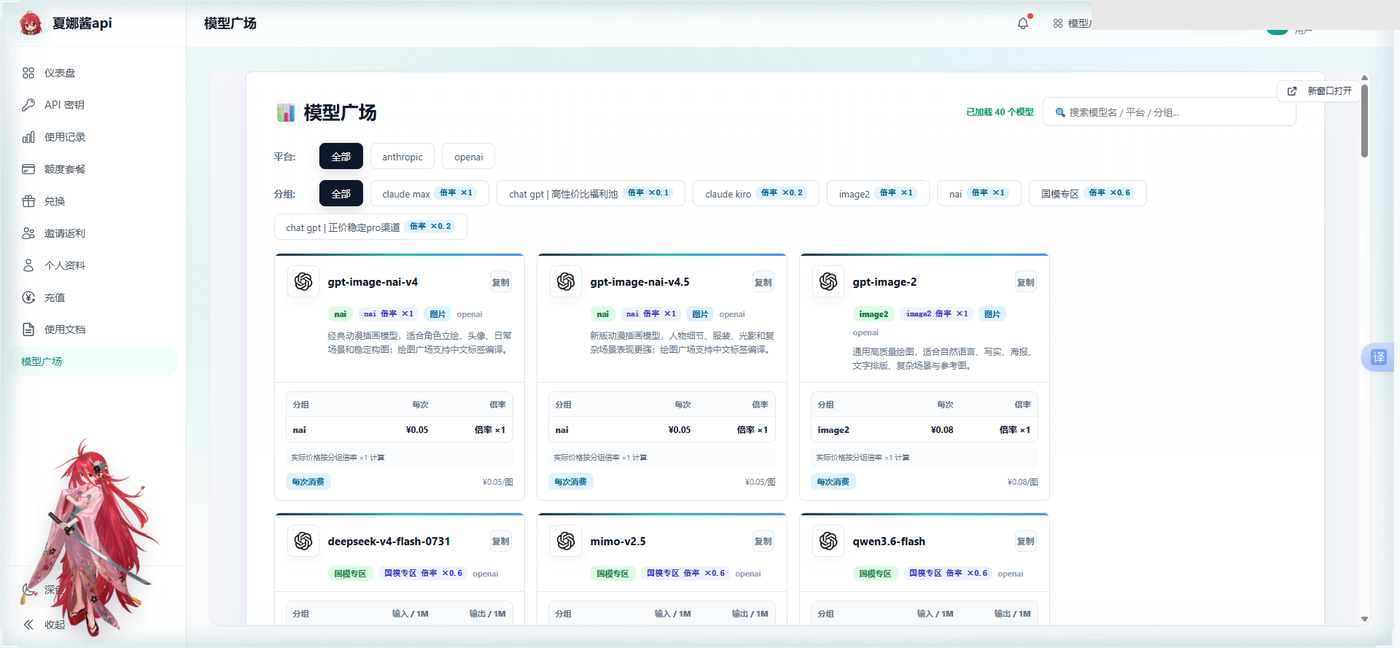The image size is (1400, 648).
Task: Click OpenAI logo on qwen3.6-flash card
Action: pyautogui.click(x=828, y=541)
